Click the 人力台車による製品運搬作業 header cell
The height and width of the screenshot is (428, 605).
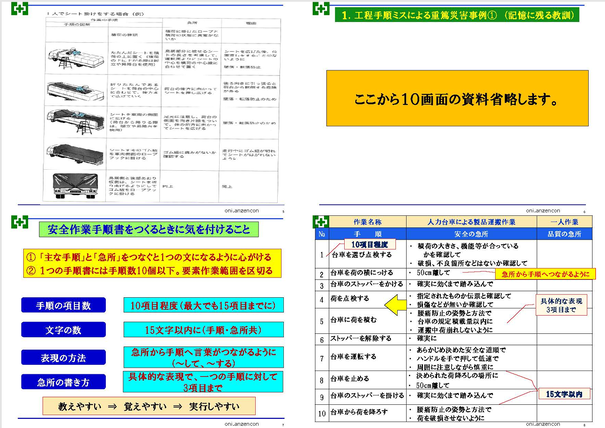[x=471, y=222]
